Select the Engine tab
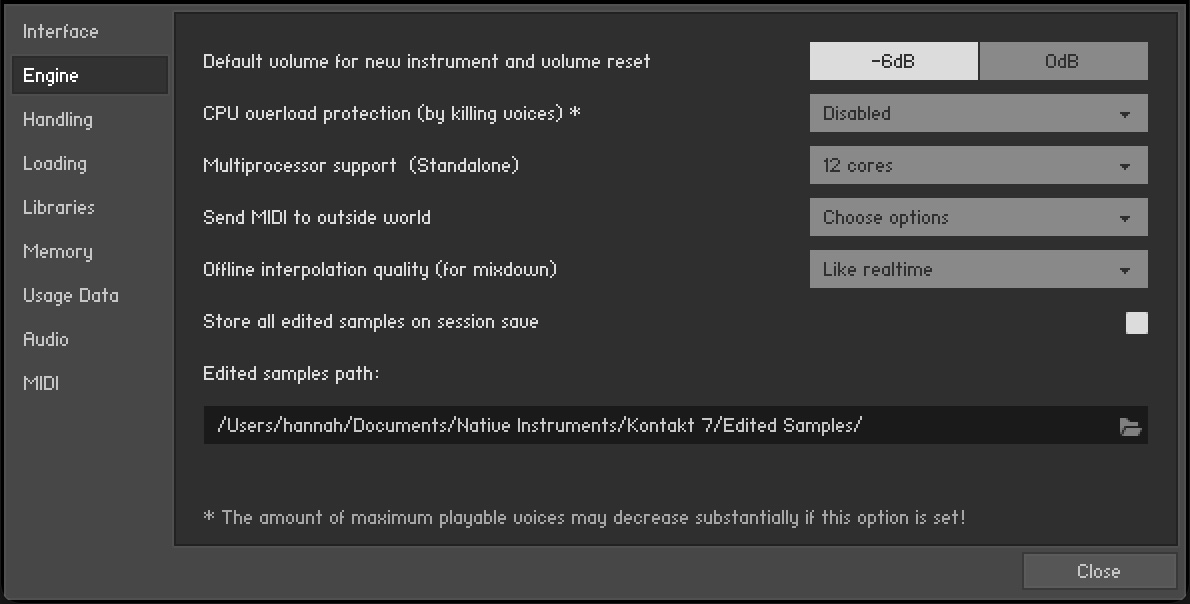Image resolution: width=1190 pixels, height=604 pixels. pos(51,76)
